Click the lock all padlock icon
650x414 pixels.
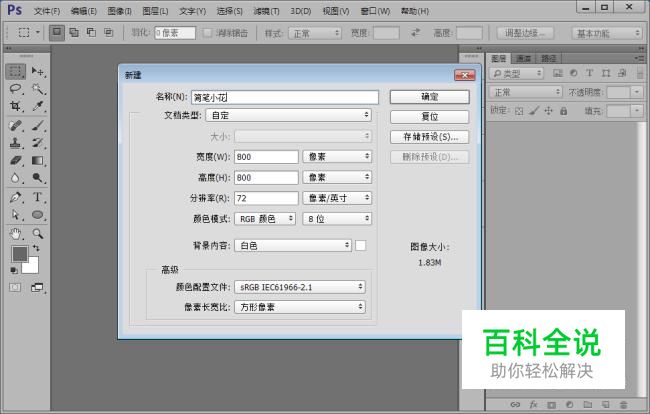563,111
